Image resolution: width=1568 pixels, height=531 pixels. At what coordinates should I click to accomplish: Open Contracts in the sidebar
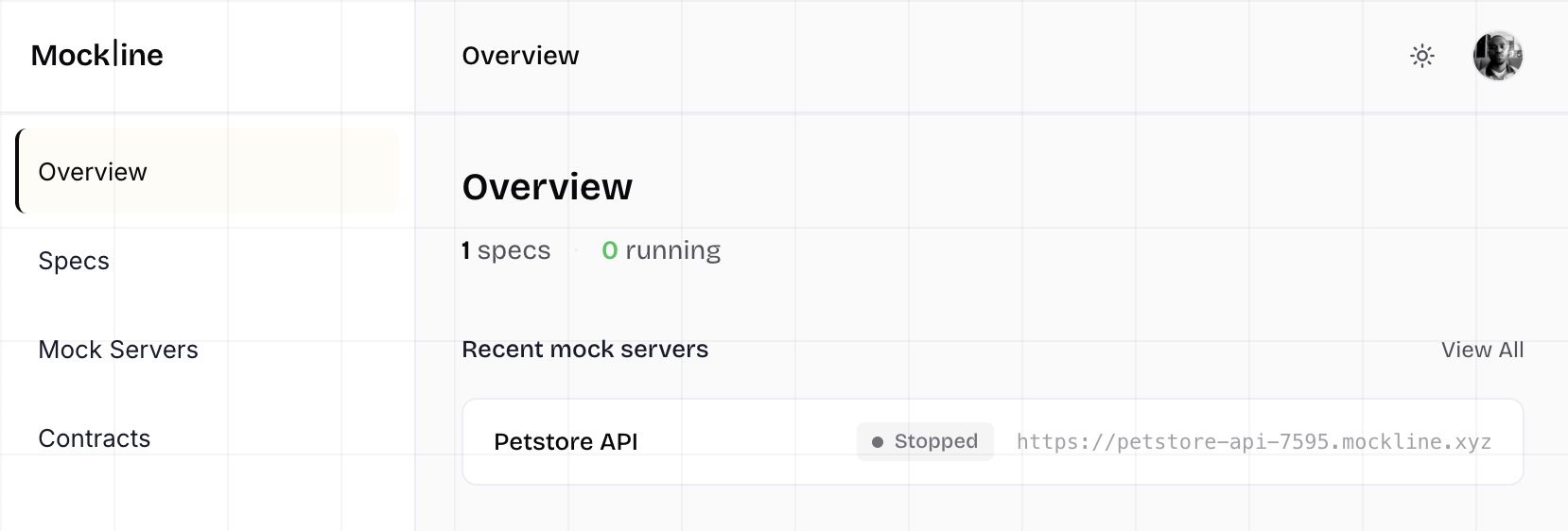(x=207, y=437)
